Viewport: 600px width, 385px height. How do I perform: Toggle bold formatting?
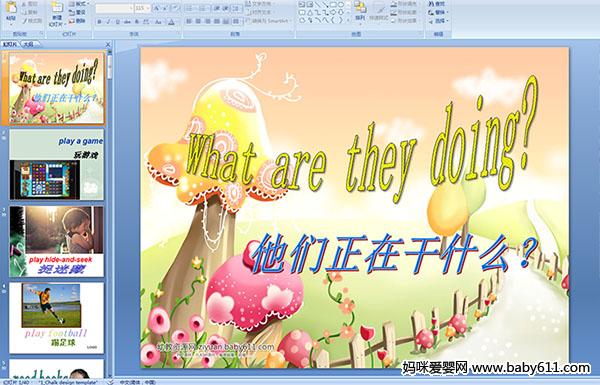tap(99, 22)
